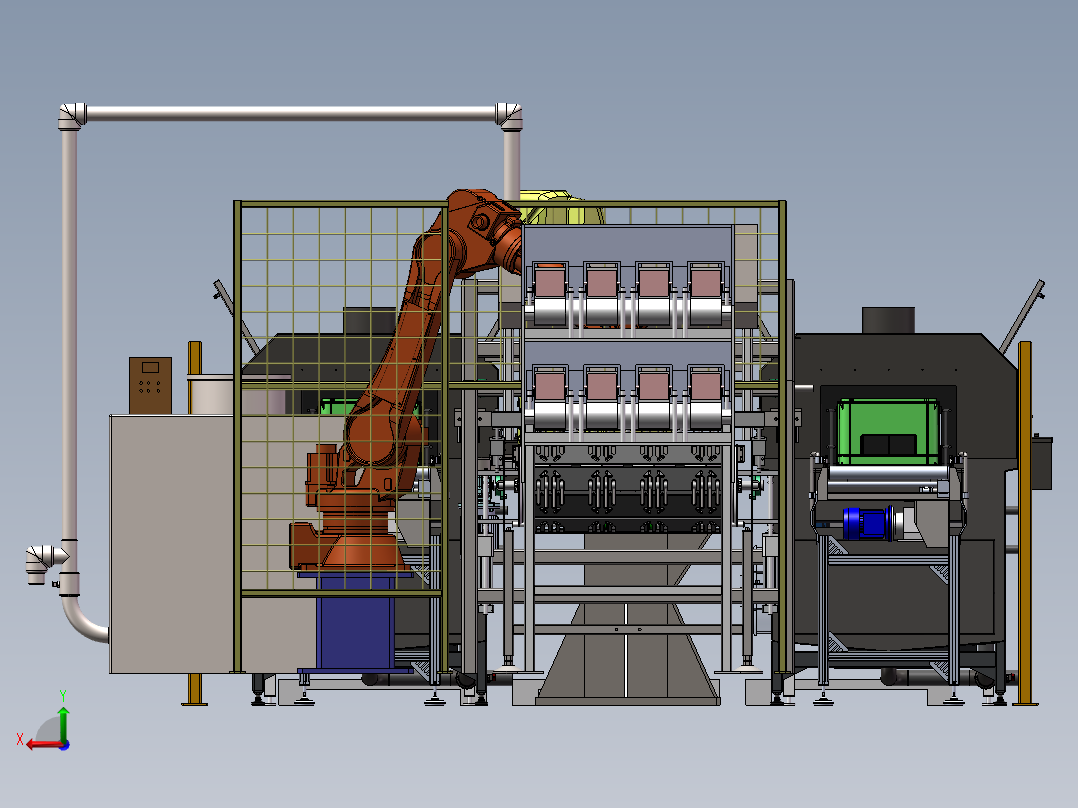The height and width of the screenshot is (808, 1078).
Task: Select the long horizontal pipe at the top
Action: [x=291, y=113]
